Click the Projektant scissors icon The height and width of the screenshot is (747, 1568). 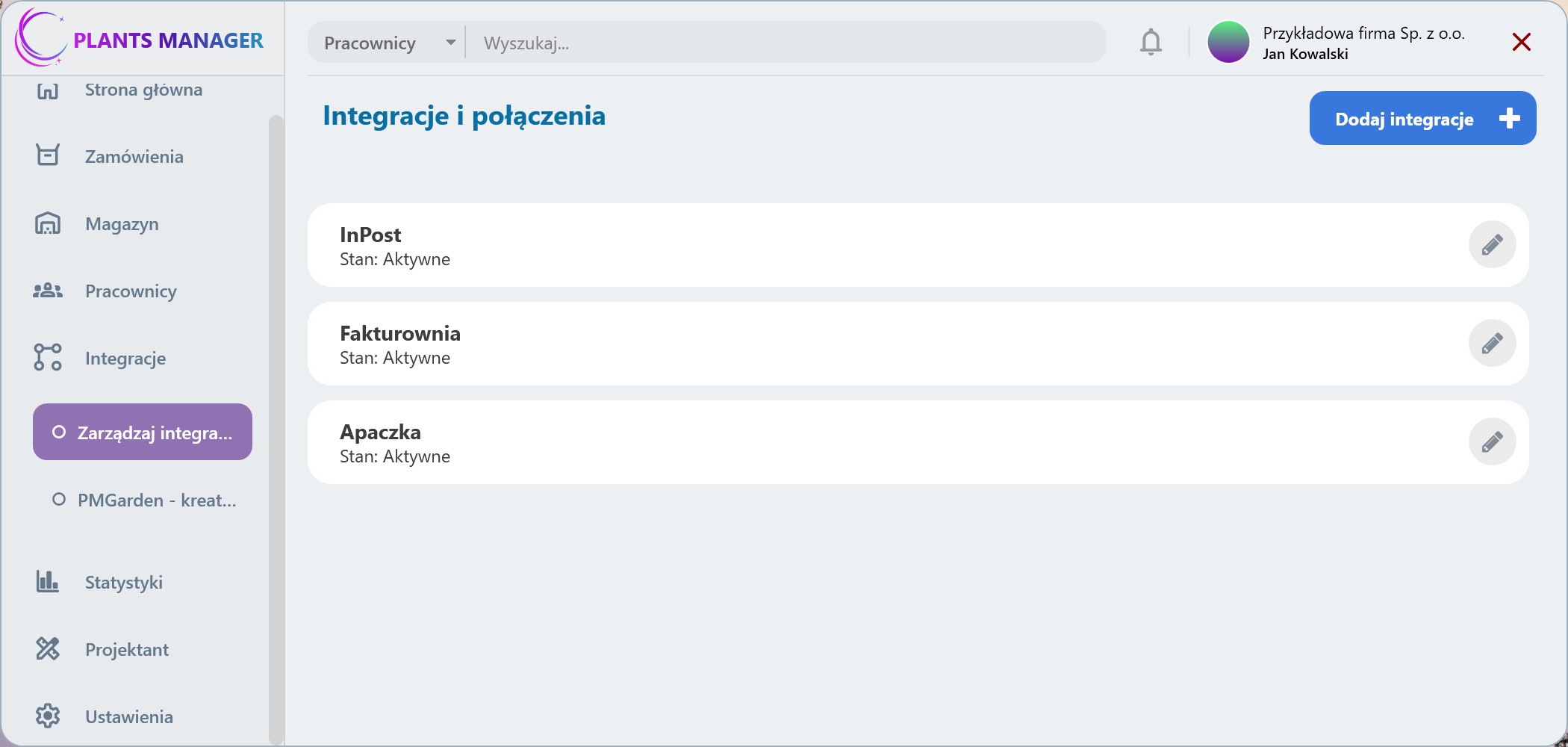(x=48, y=649)
